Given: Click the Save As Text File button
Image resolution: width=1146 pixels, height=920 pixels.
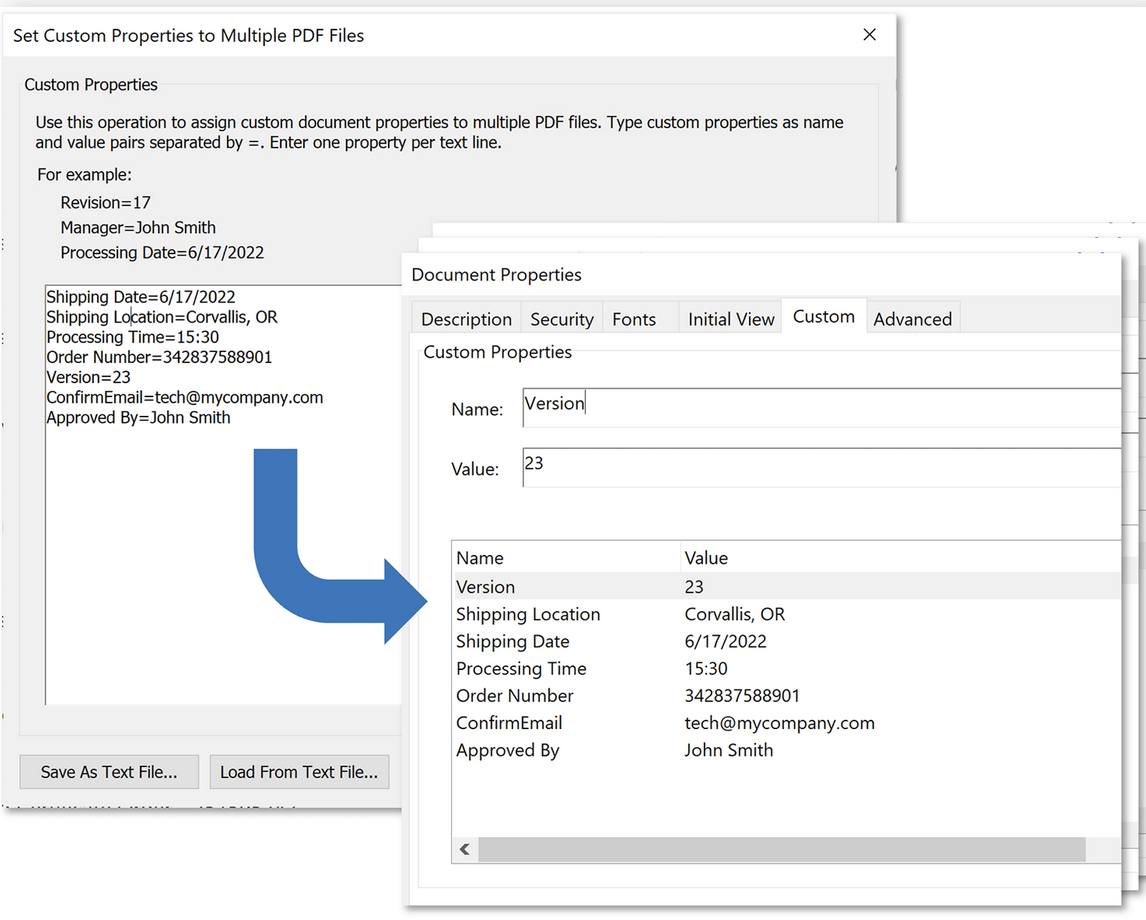Looking at the screenshot, I should (109, 772).
